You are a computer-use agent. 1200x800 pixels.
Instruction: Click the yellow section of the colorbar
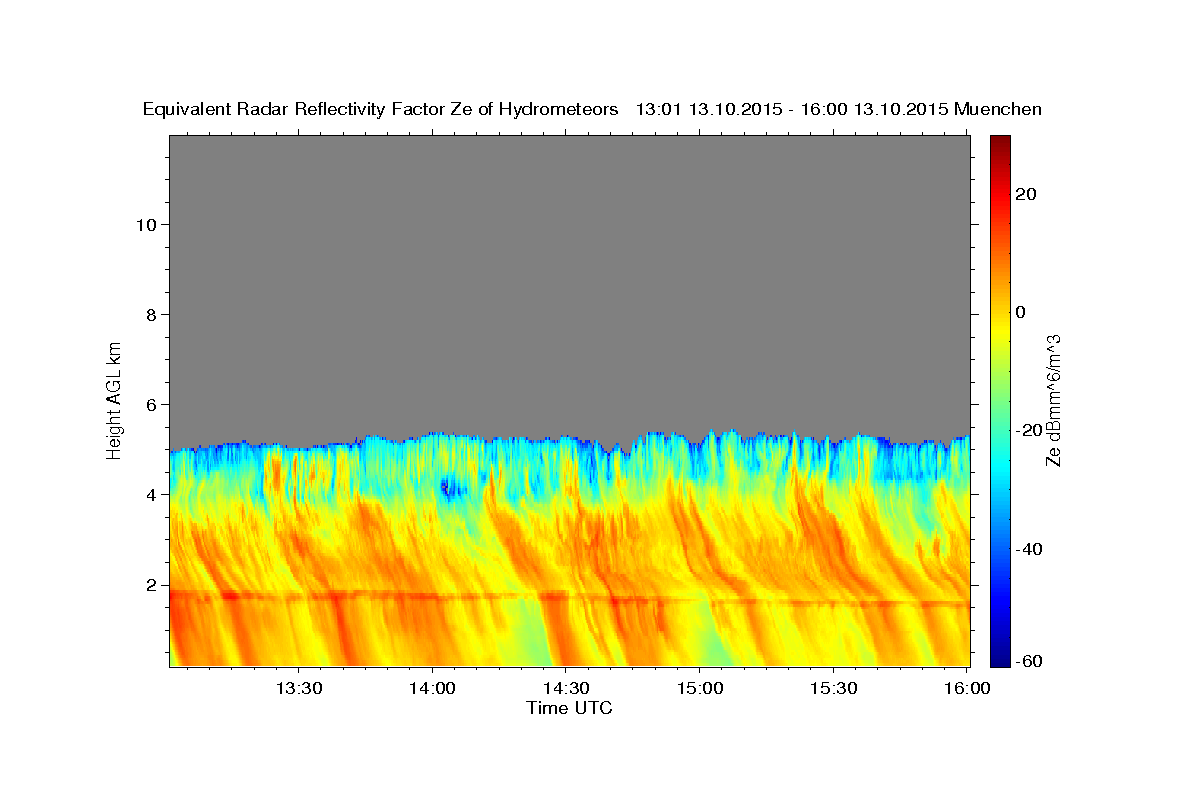pos(1000,330)
